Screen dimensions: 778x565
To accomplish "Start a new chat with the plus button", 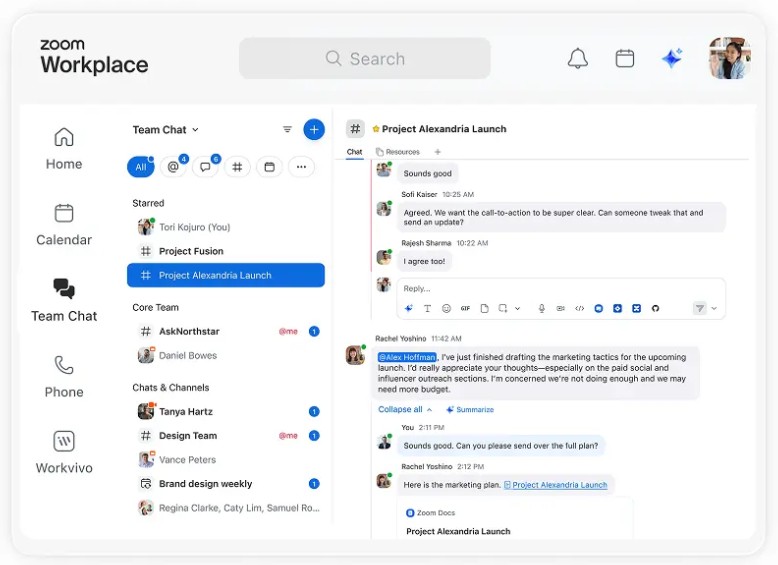I will coord(314,129).
